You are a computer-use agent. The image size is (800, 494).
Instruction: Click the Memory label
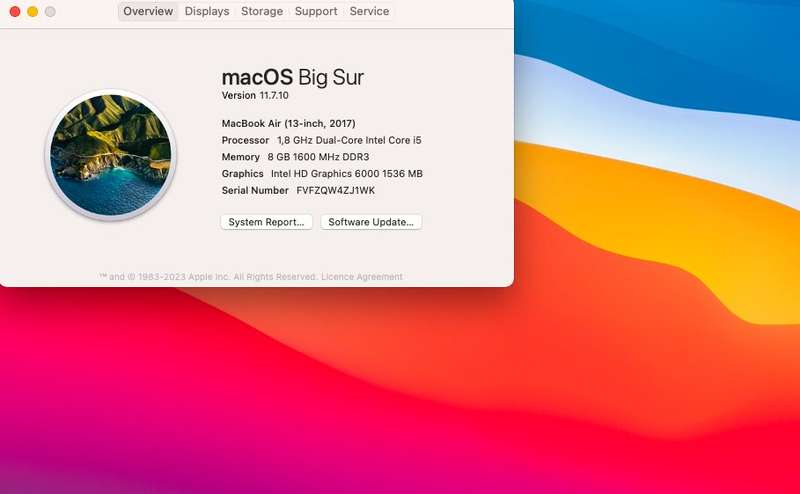pos(240,157)
